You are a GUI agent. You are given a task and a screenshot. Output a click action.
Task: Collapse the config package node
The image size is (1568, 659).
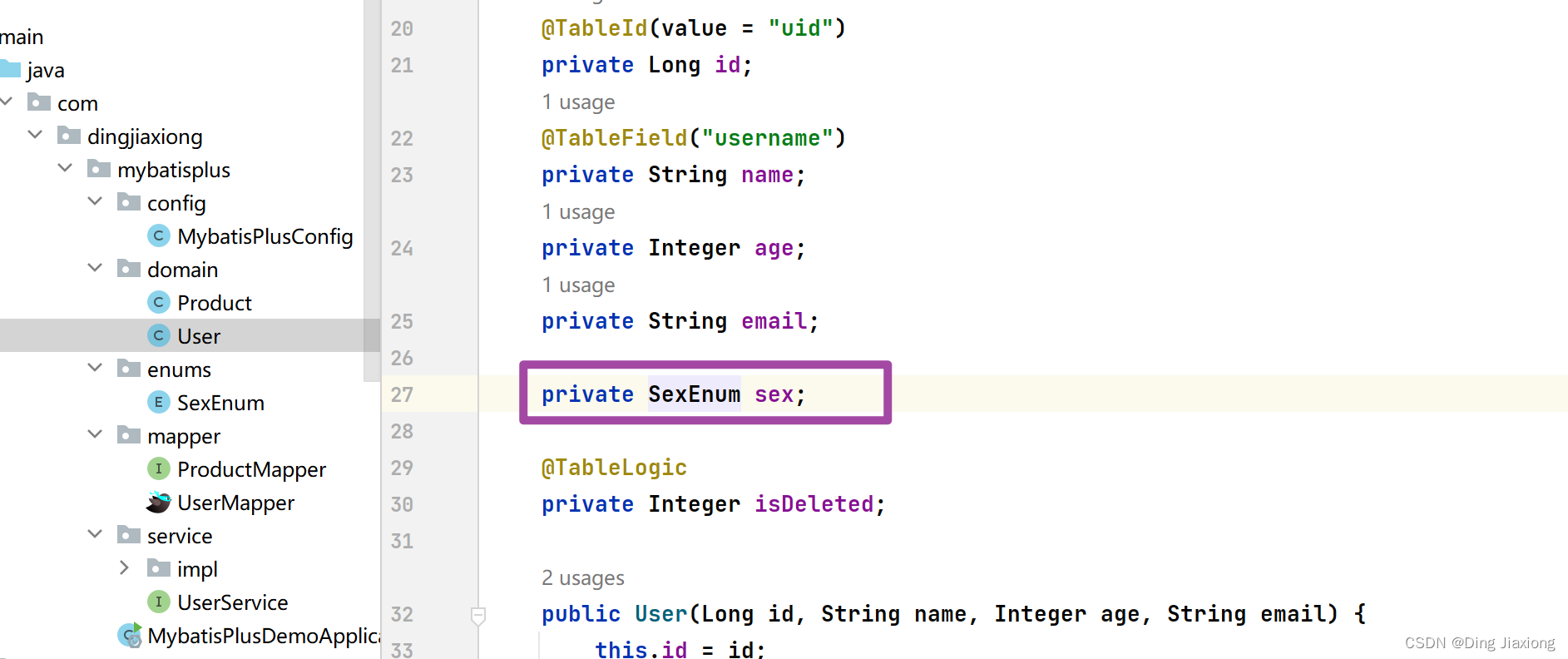(95, 201)
